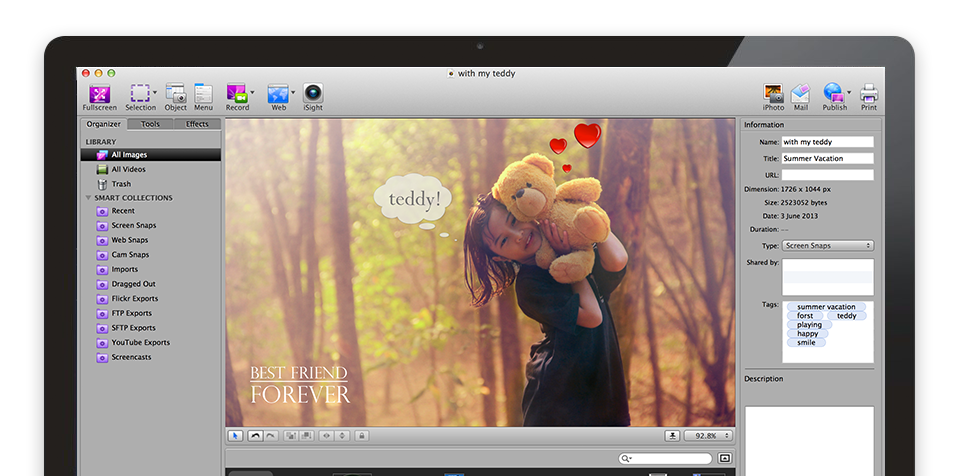Open the 92.8% zoom level dropdown

tap(708, 436)
